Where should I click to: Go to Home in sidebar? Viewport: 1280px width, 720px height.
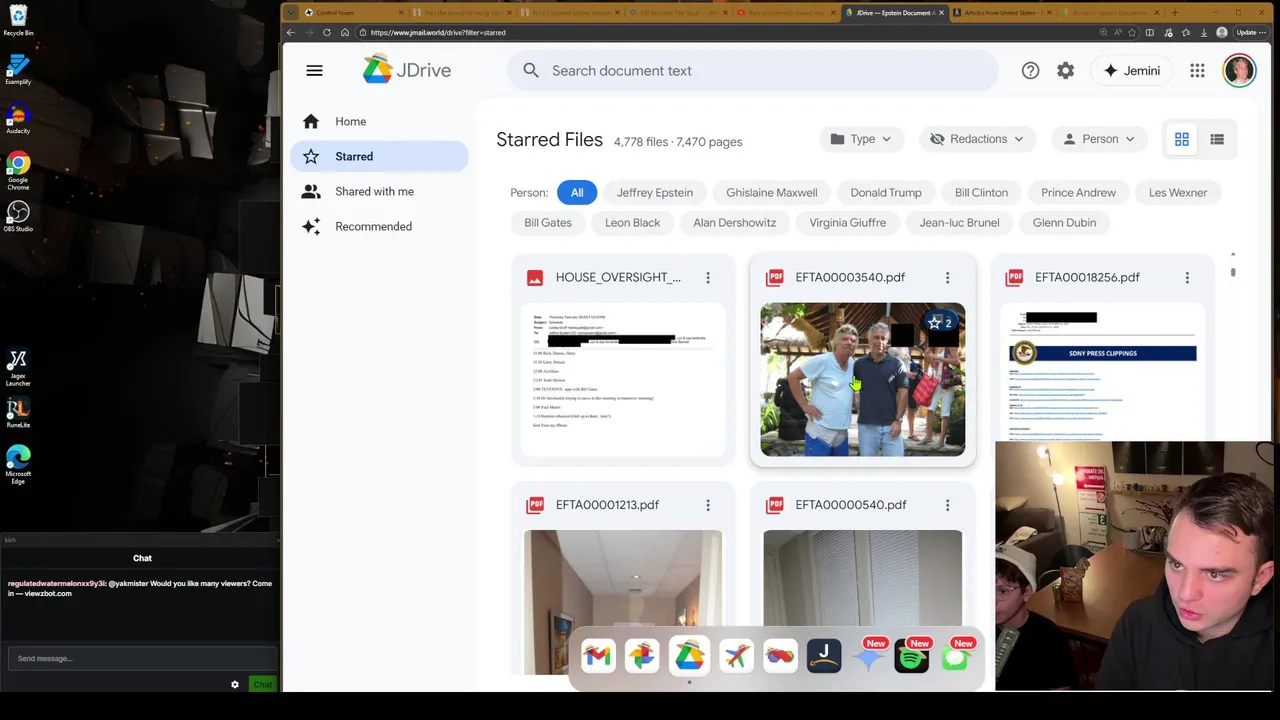coord(379,121)
